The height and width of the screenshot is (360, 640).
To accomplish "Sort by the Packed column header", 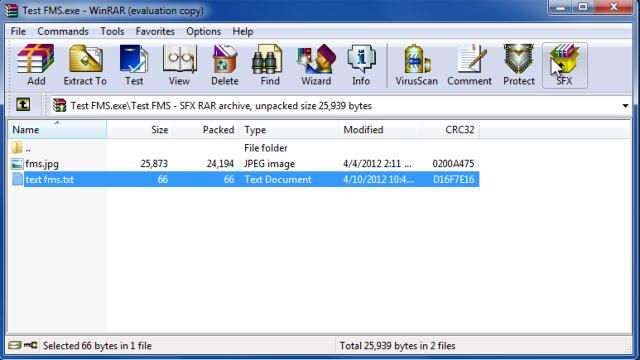I will (206, 130).
